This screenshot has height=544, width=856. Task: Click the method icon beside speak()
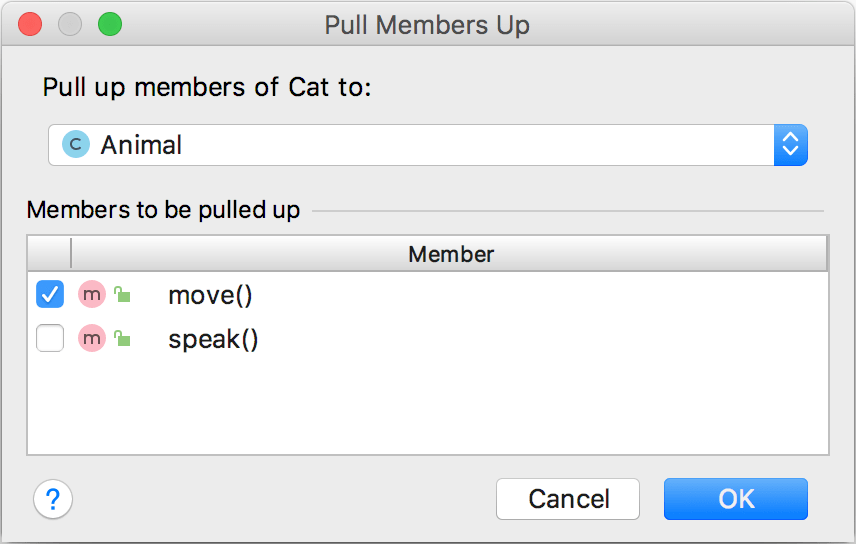pyautogui.click(x=92, y=340)
